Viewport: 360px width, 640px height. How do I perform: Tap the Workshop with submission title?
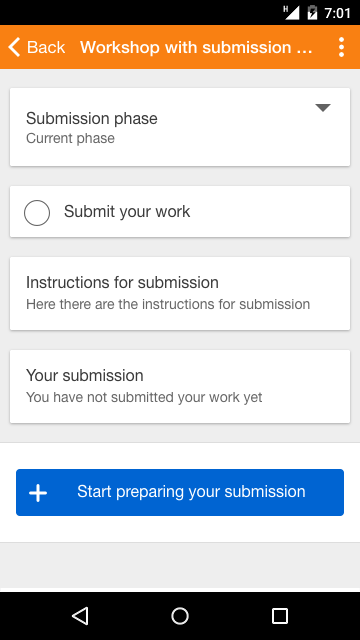pos(196,47)
